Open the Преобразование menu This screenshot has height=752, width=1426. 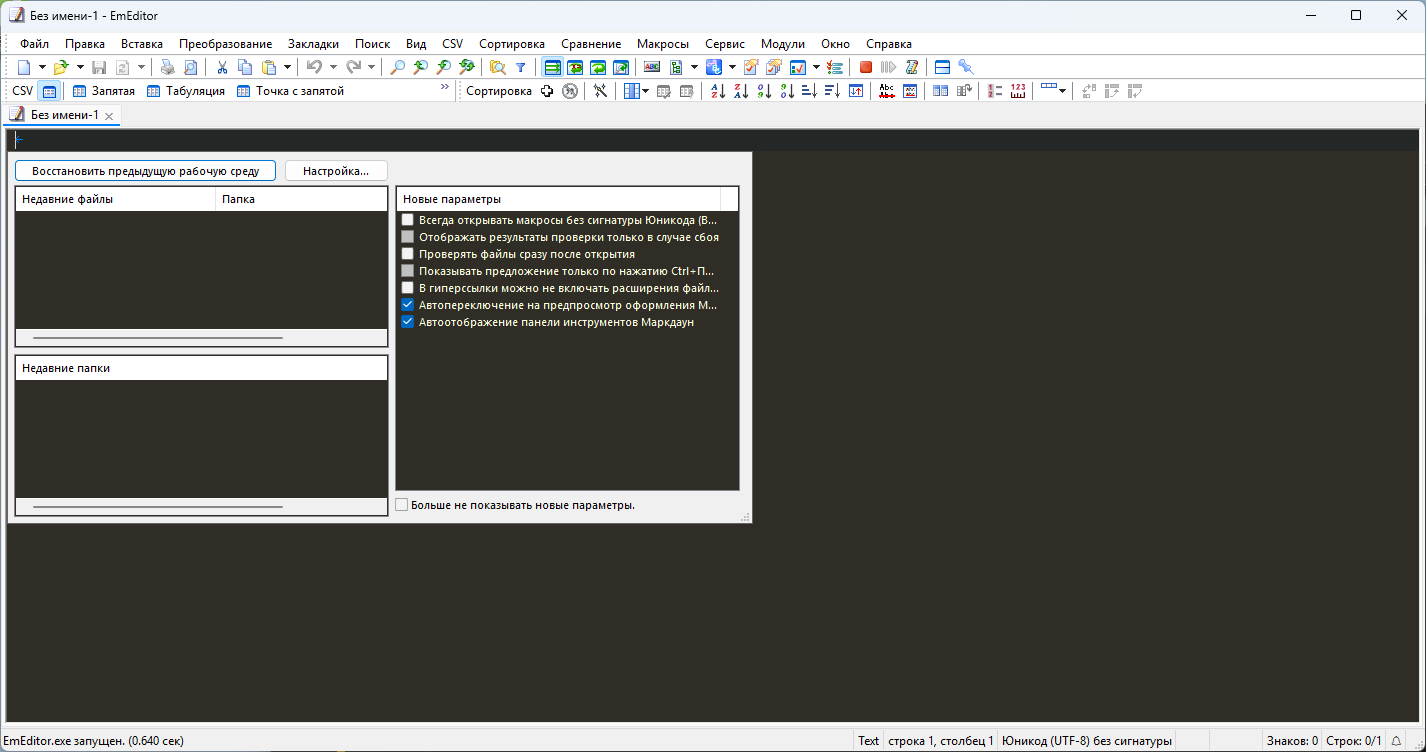[x=225, y=44]
